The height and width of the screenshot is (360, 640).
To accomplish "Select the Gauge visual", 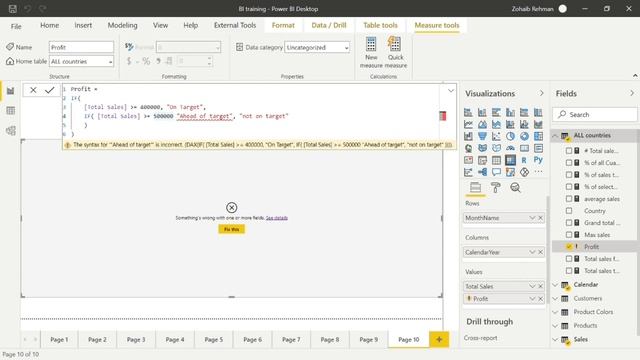I will click(x=510, y=148).
